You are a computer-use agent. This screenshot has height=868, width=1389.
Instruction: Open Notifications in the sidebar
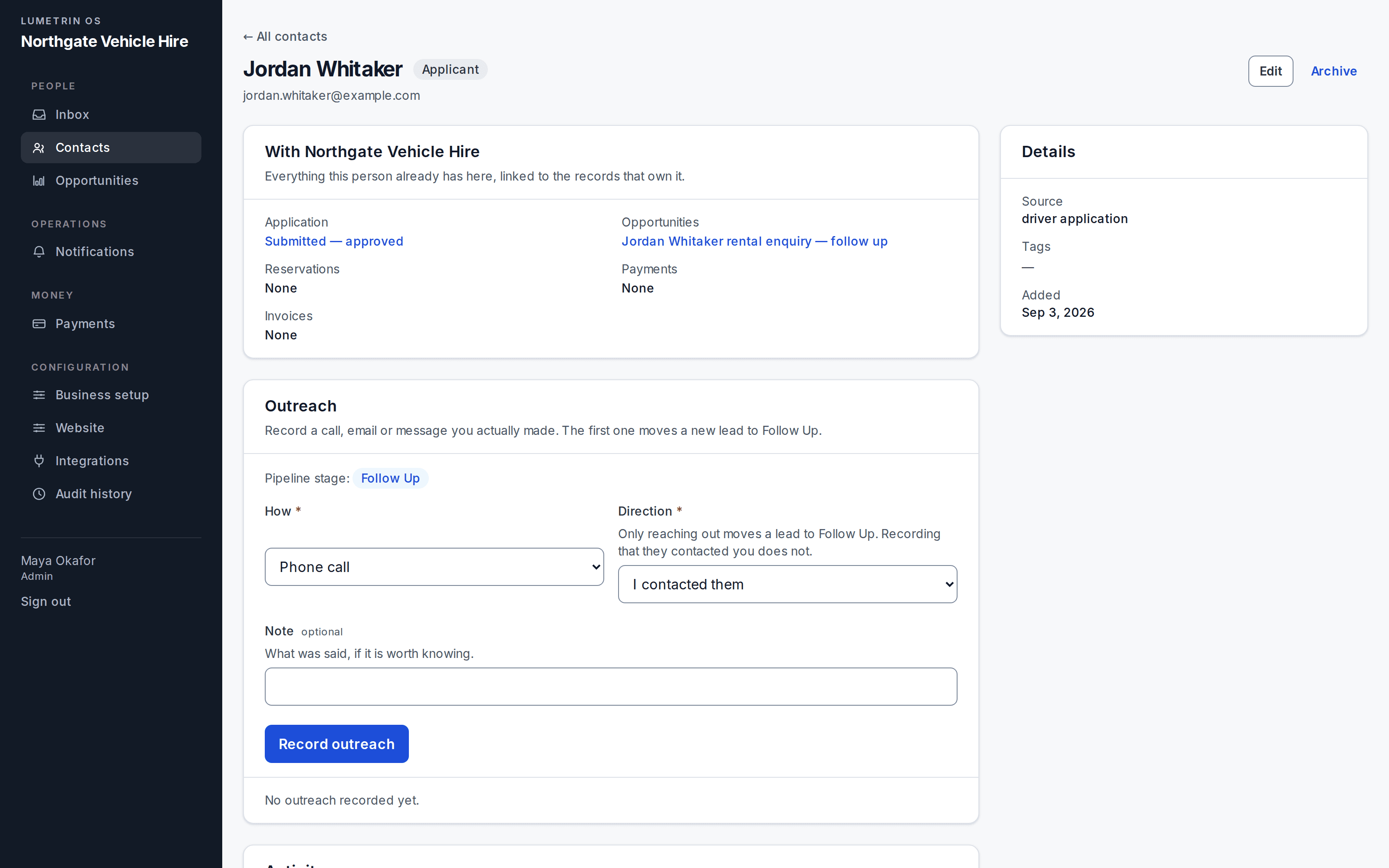(x=111, y=252)
